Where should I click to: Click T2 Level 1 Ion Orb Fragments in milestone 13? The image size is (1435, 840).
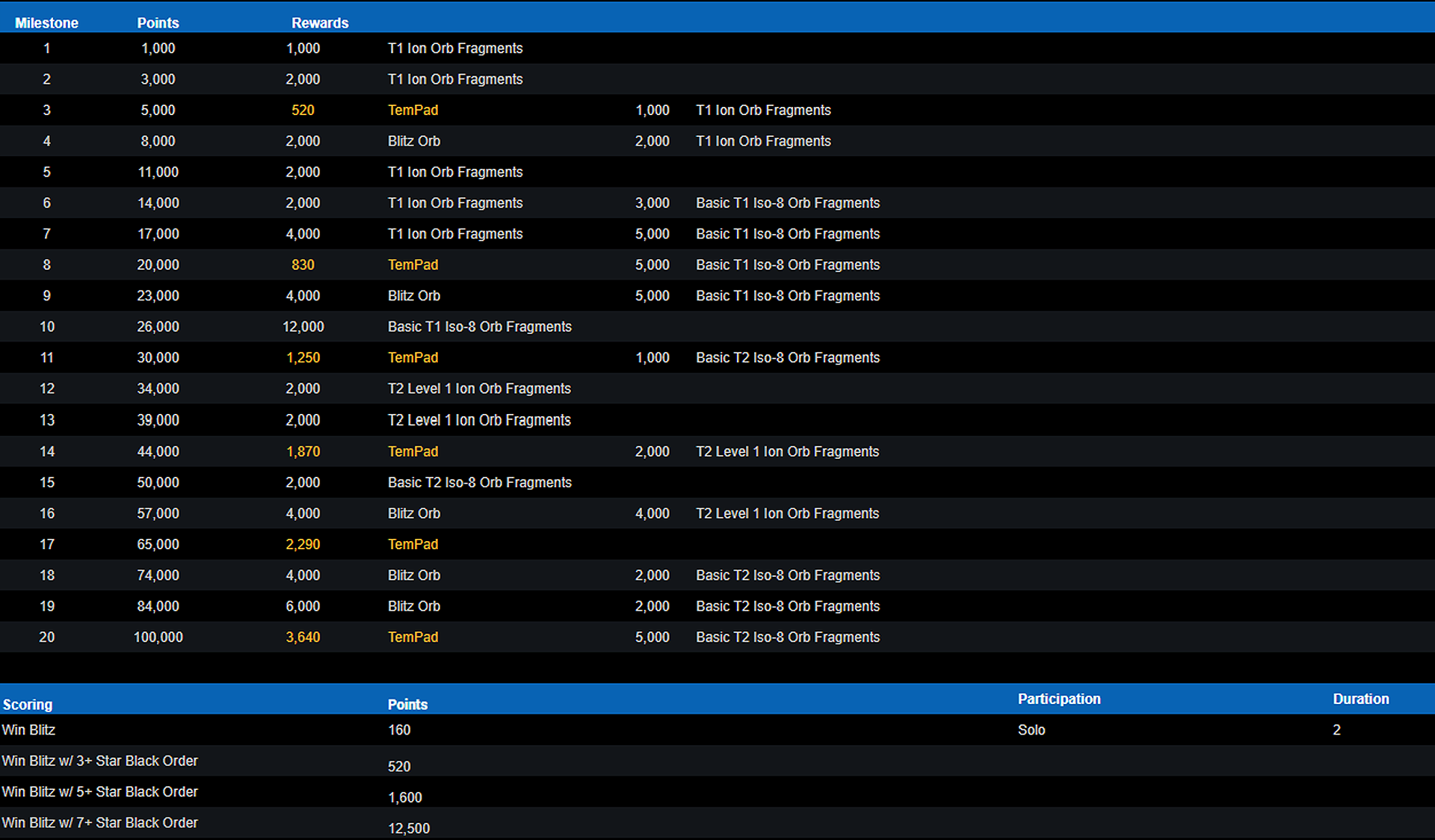click(479, 420)
